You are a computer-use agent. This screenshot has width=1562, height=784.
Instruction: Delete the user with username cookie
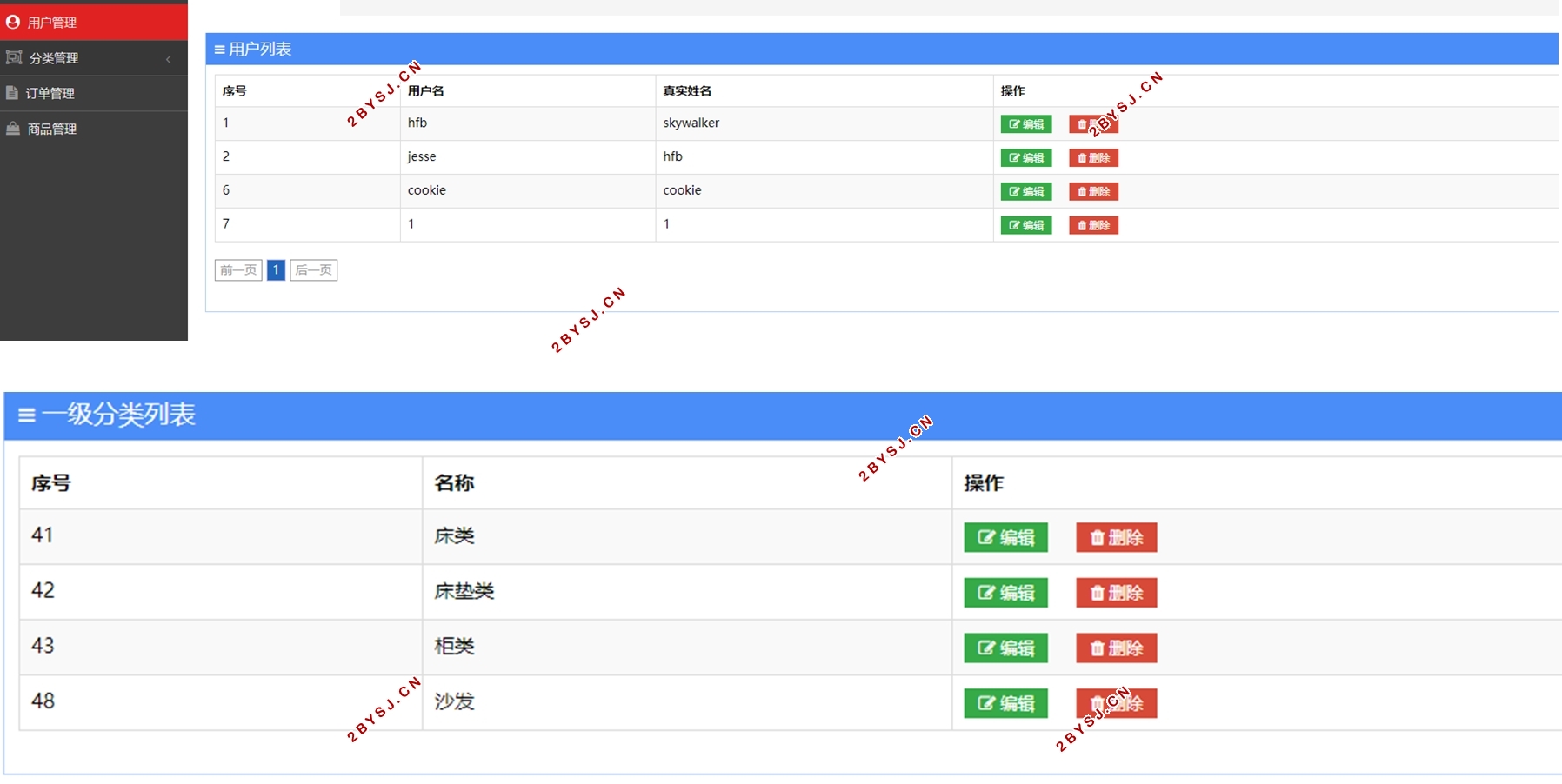1093,192
